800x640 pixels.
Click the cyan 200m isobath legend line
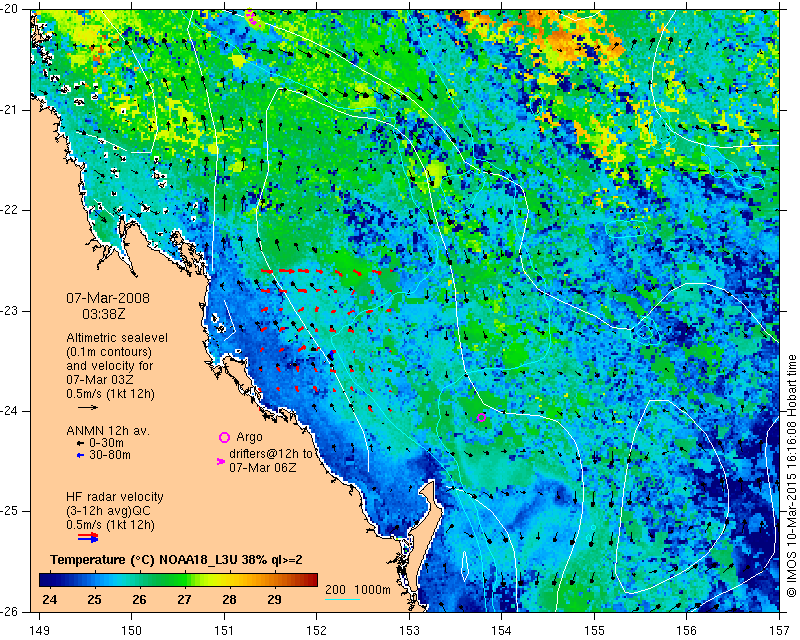[342, 599]
